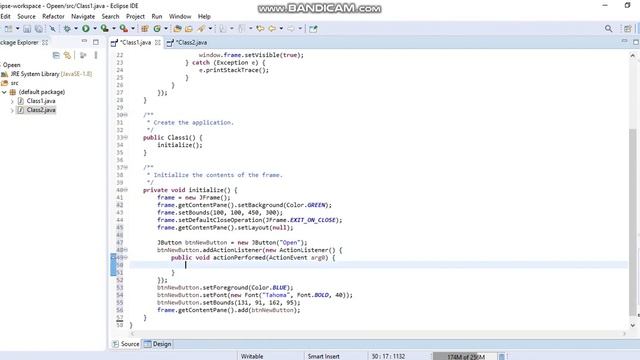The height and width of the screenshot is (360, 640).
Task: Click the flashlight Search toolbar icon
Action: [x=201, y=29]
